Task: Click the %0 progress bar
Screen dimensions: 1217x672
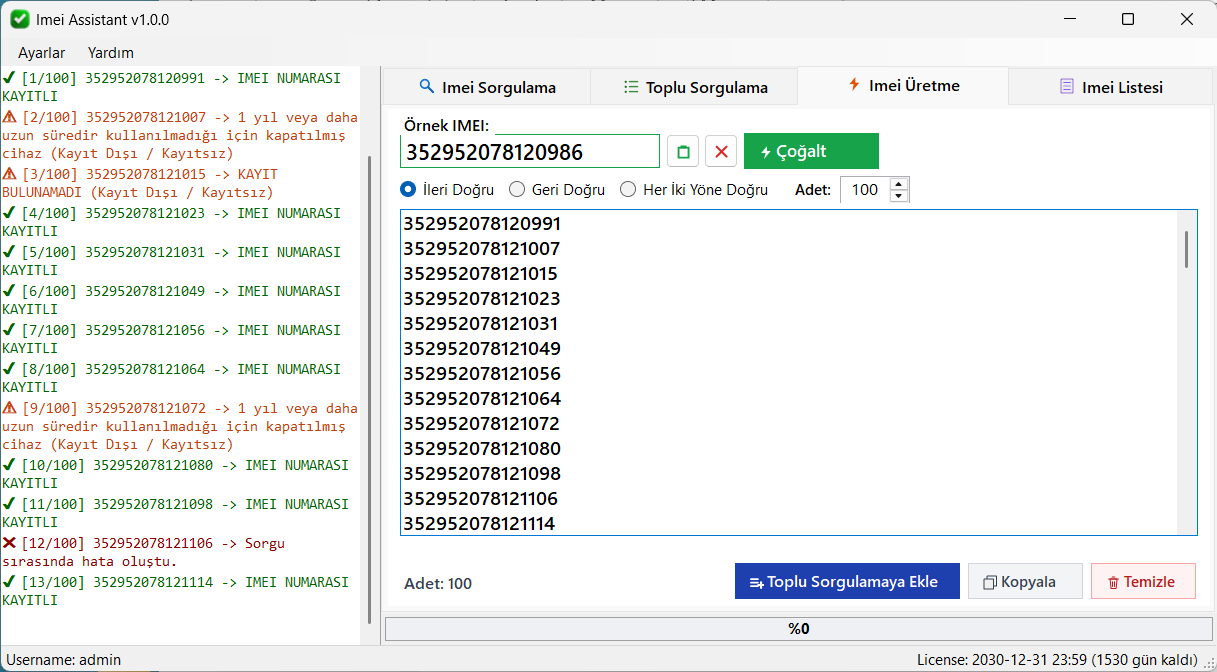Action: click(798, 629)
